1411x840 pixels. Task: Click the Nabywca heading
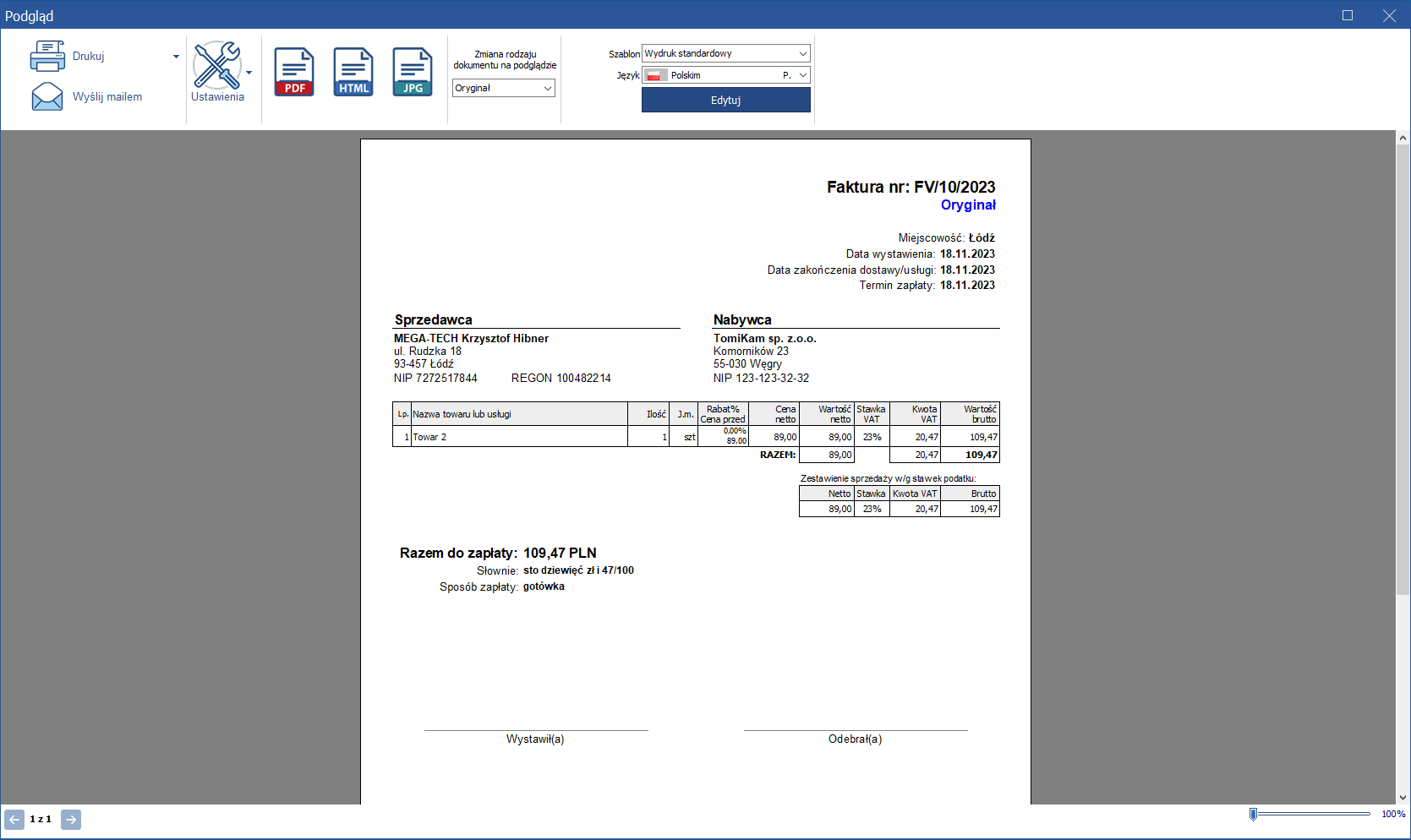point(742,319)
